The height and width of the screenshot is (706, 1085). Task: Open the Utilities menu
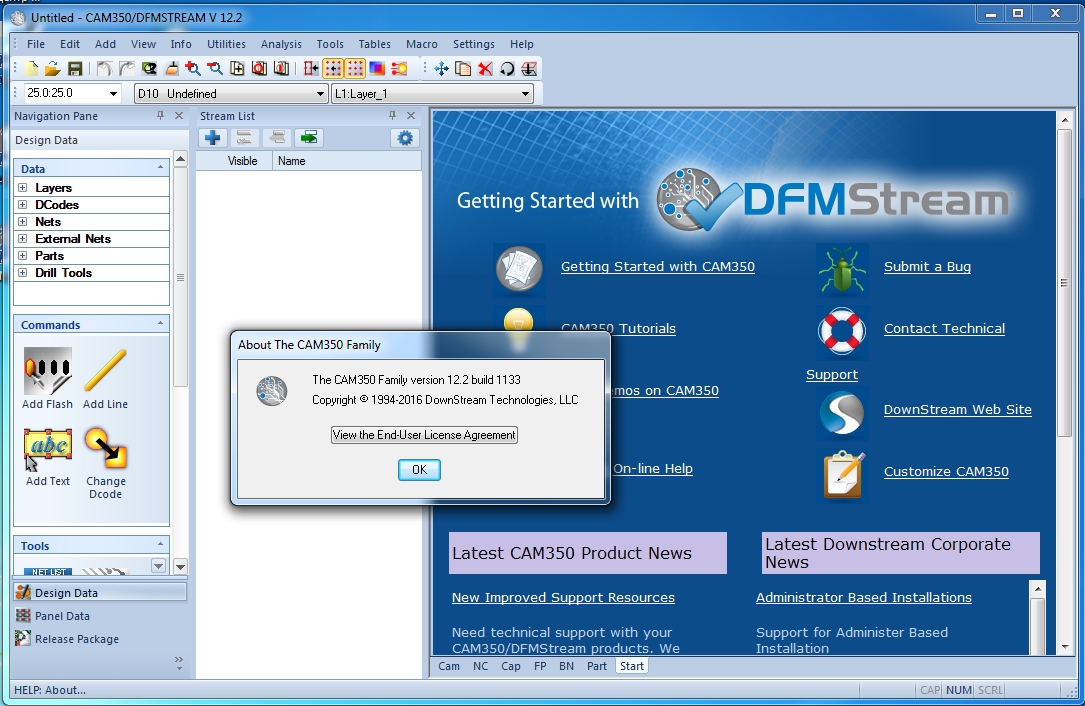[x=226, y=44]
